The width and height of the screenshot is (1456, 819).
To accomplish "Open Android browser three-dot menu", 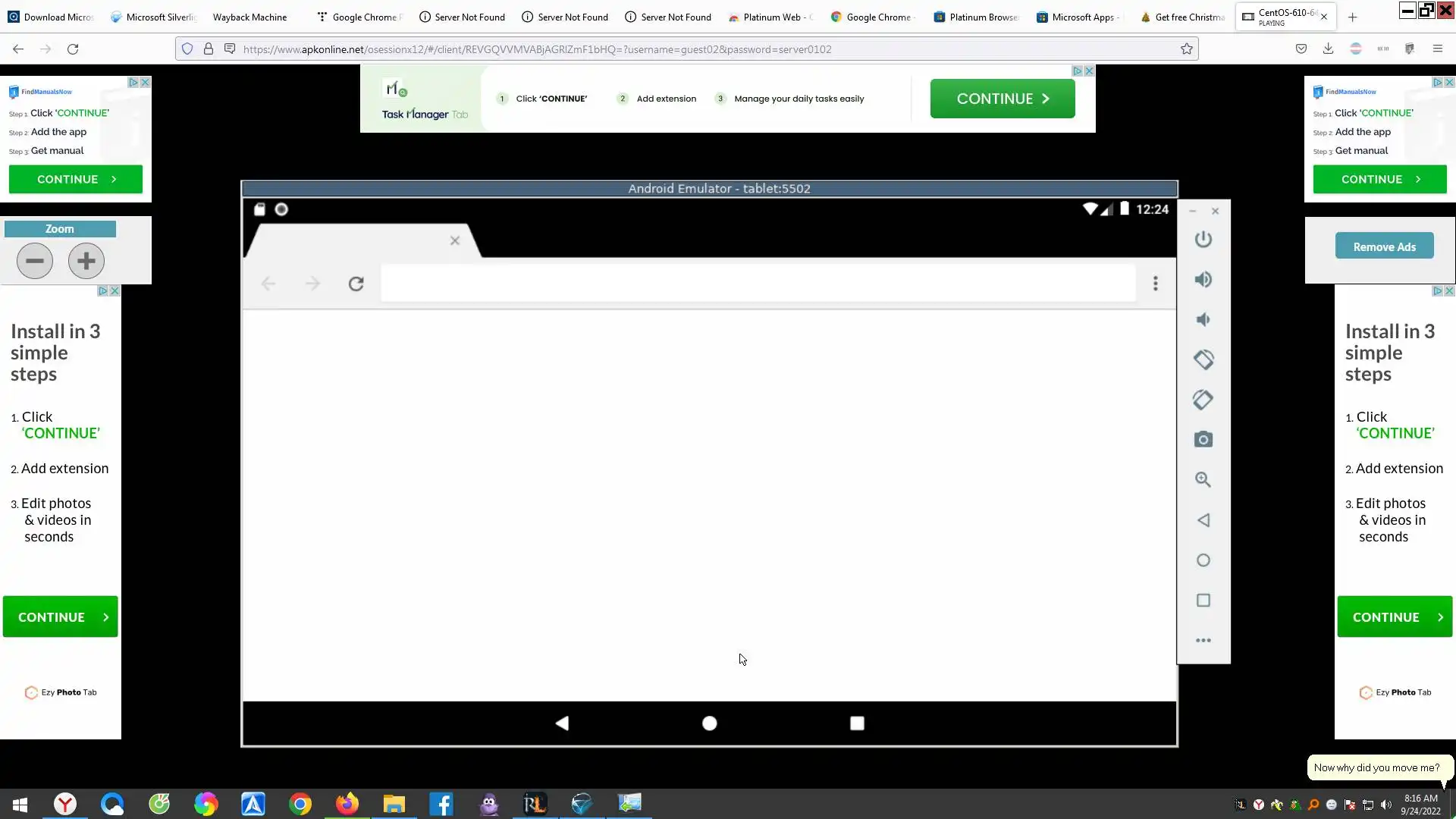I will (1155, 284).
